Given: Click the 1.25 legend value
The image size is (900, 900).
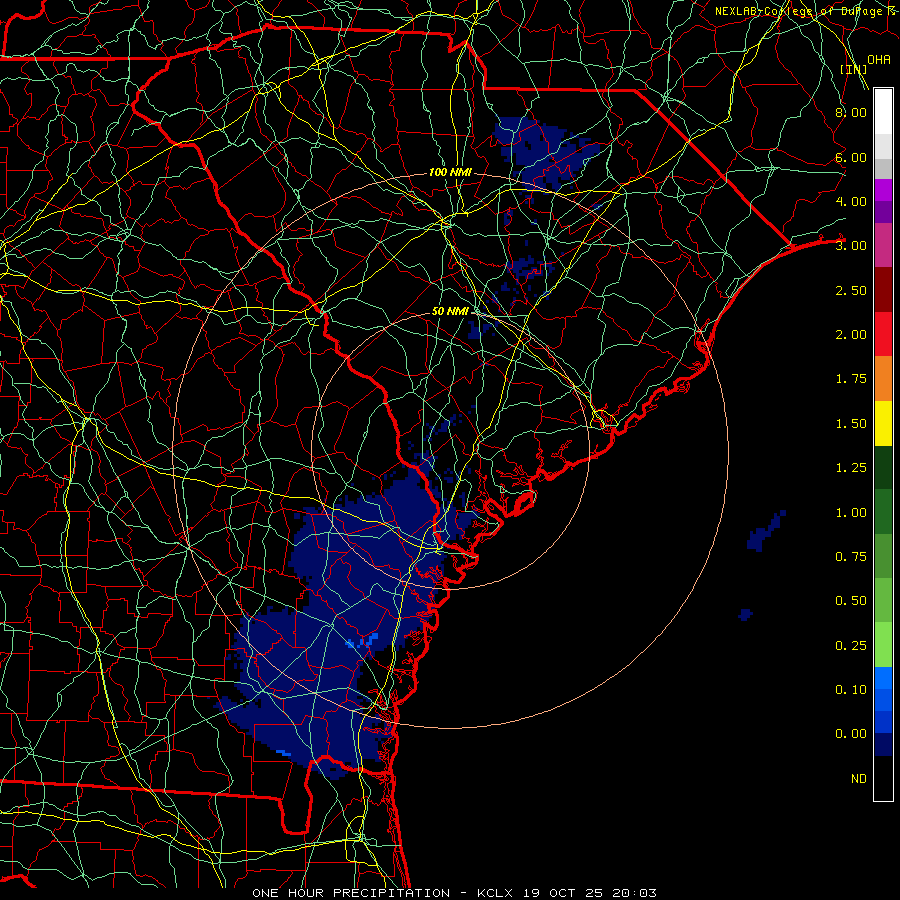Looking at the screenshot, I should 851,468.
